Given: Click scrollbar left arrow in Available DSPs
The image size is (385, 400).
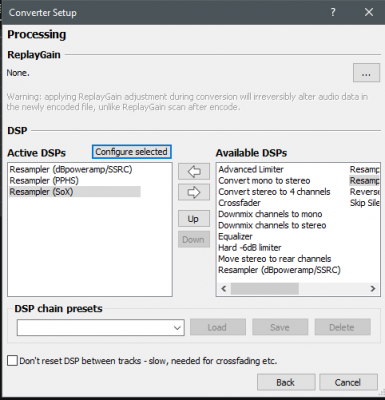Looking at the screenshot, I should (x=224, y=288).
